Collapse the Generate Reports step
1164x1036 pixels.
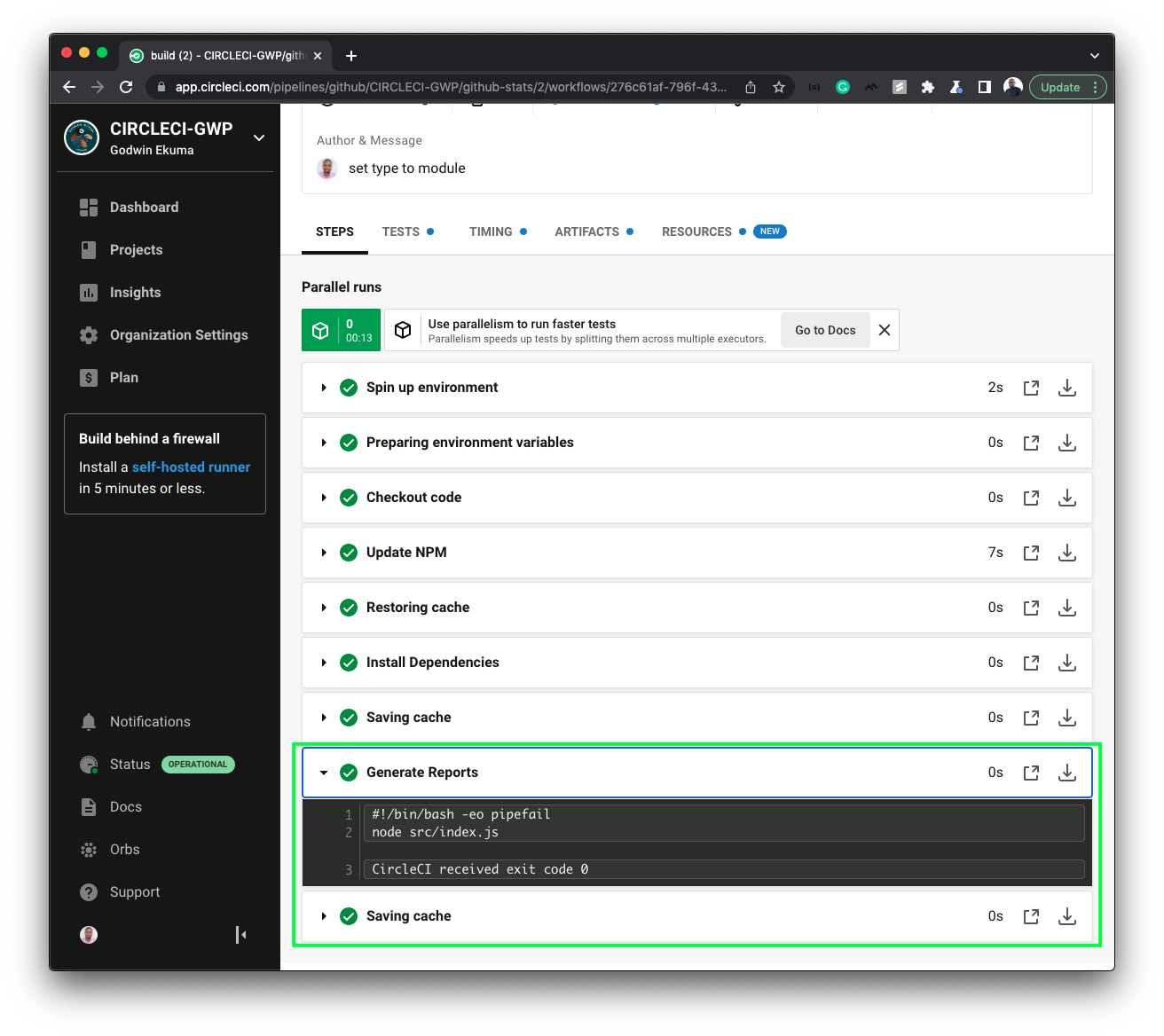[324, 772]
